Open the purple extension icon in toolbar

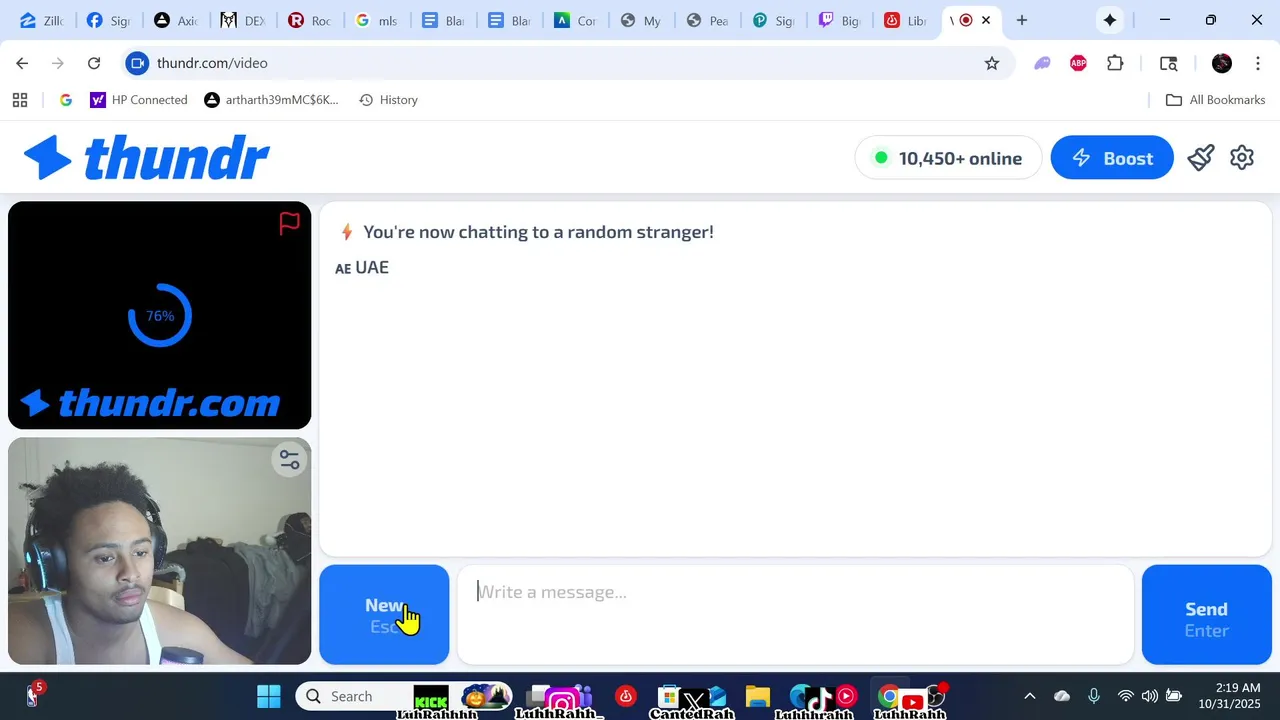coord(1042,63)
